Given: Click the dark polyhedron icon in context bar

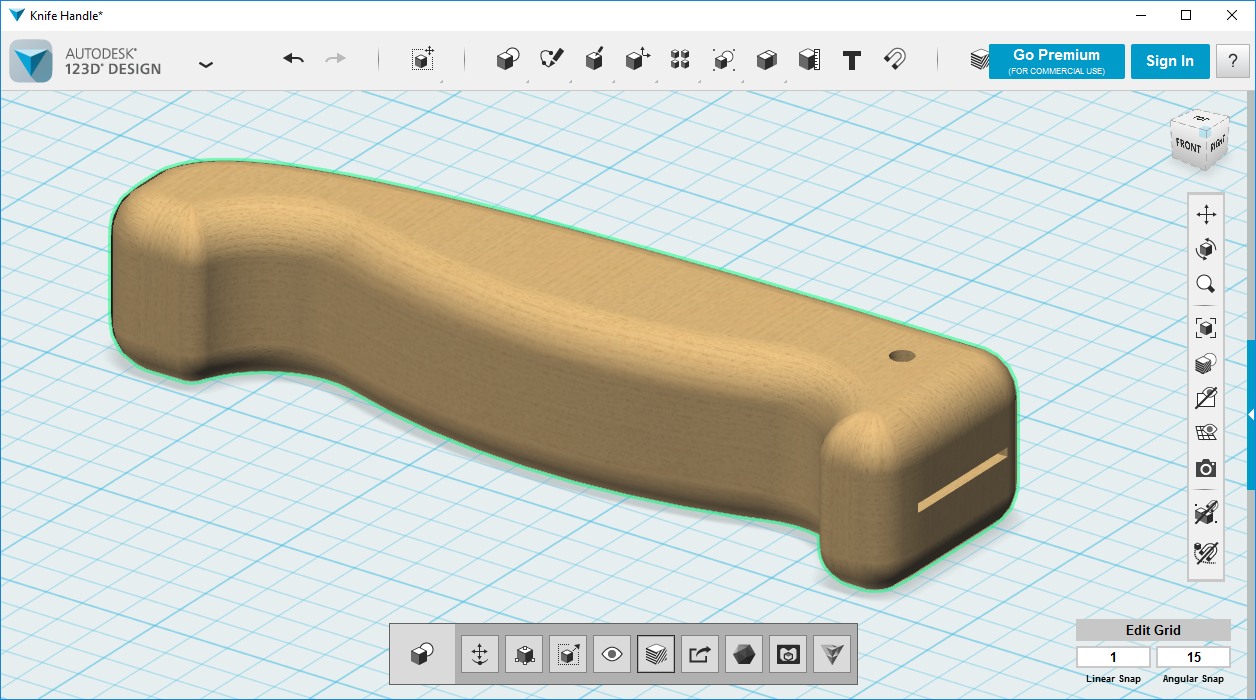Looking at the screenshot, I should [743, 655].
